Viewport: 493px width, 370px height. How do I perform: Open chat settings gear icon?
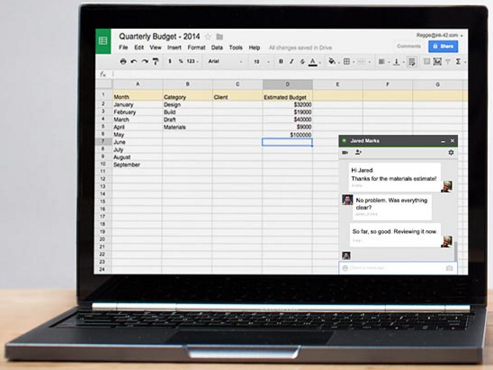(x=451, y=152)
